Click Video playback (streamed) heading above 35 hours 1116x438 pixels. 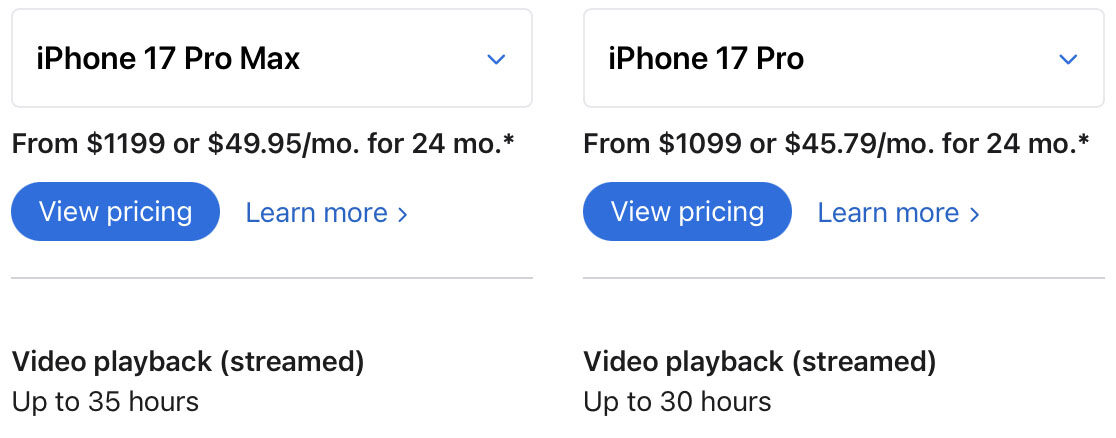tap(188, 362)
